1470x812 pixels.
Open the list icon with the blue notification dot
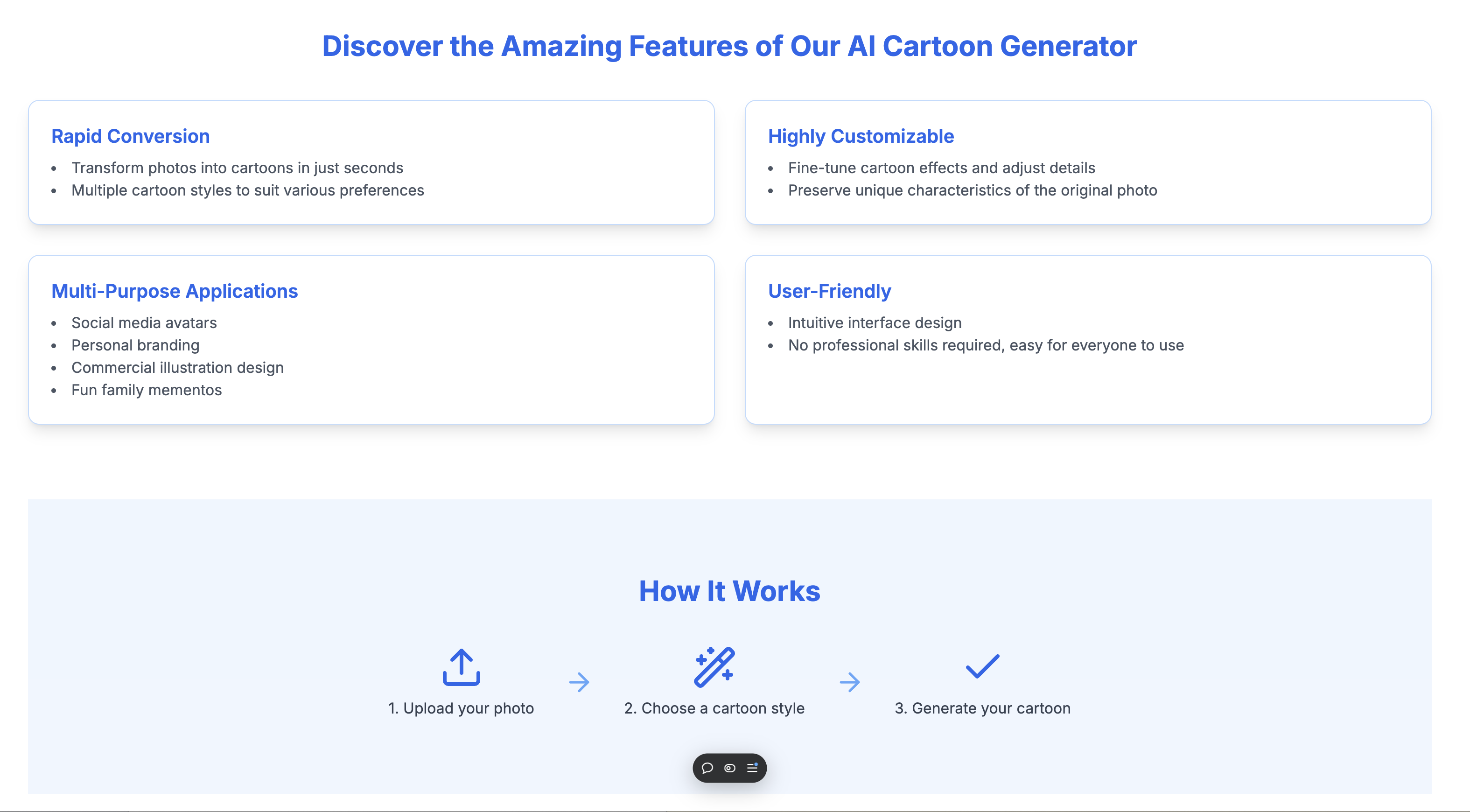pos(751,769)
